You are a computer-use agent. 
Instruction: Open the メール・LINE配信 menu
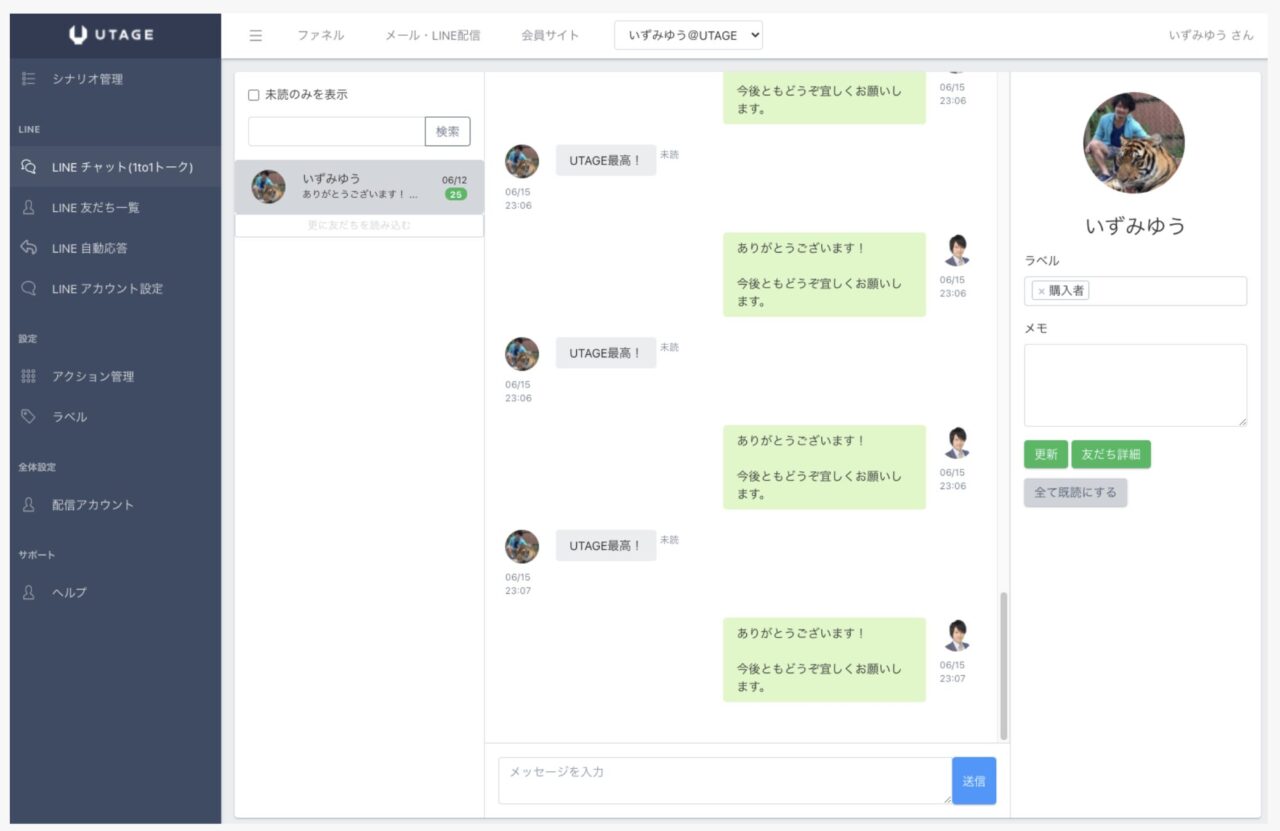[x=433, y=35]
